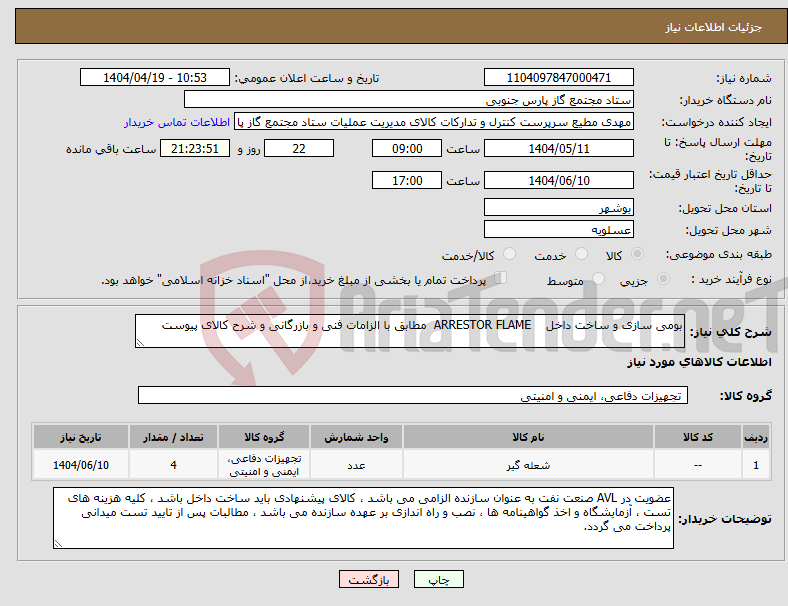Click the چاپ print button
This screenshot has width=788, height=606.
[x=438, y=579]
